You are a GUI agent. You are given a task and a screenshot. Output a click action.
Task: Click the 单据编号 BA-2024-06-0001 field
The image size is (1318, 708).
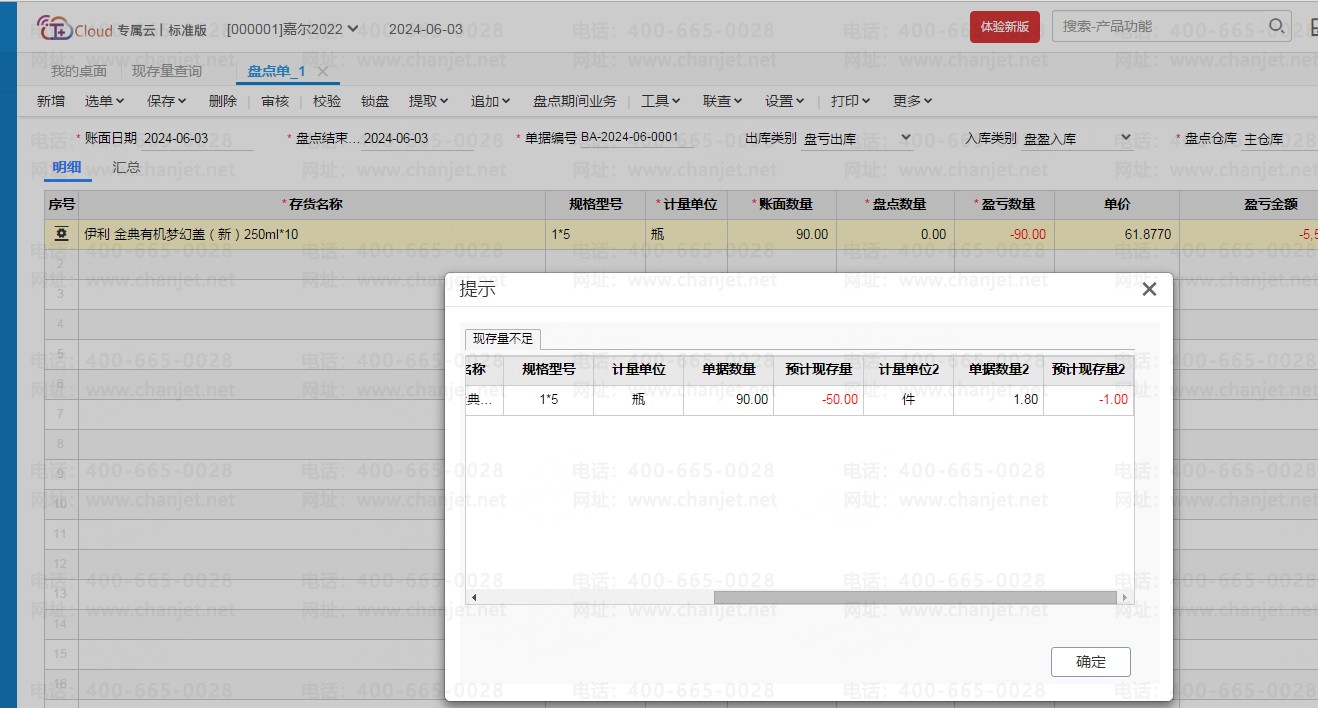click(637, 138)
